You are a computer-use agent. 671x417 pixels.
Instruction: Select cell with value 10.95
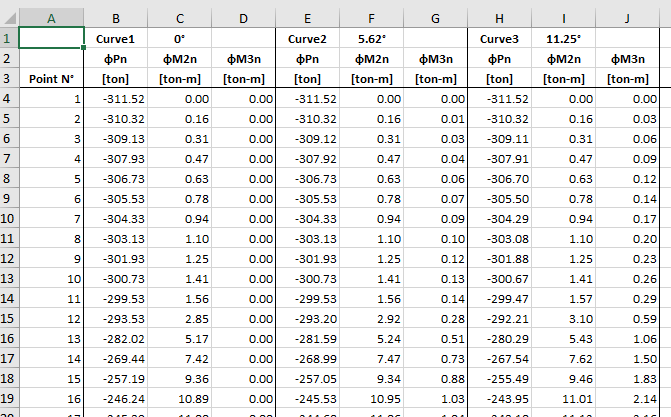click(371, 399)
